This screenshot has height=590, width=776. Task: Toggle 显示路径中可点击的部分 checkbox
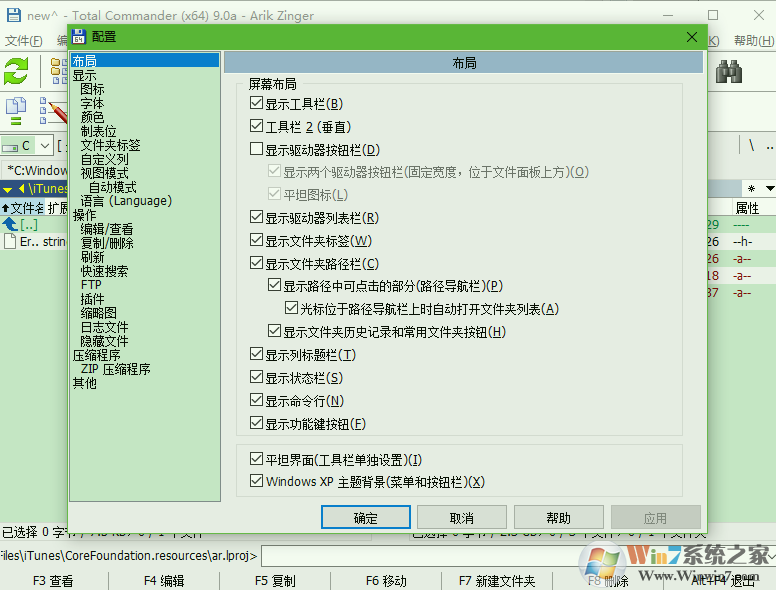tap(274, 285)
